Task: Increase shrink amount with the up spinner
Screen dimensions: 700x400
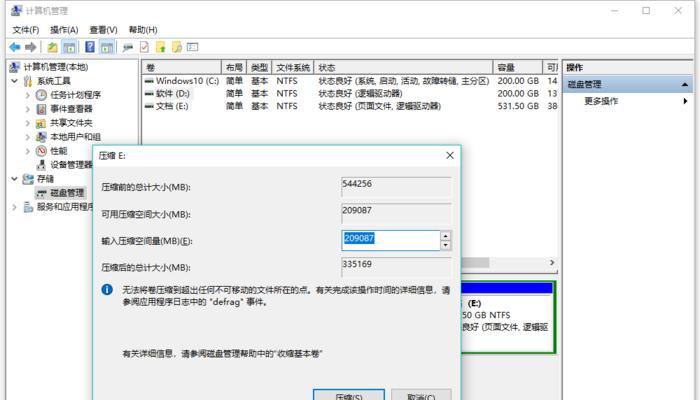Action: click(x=446, y=236)
